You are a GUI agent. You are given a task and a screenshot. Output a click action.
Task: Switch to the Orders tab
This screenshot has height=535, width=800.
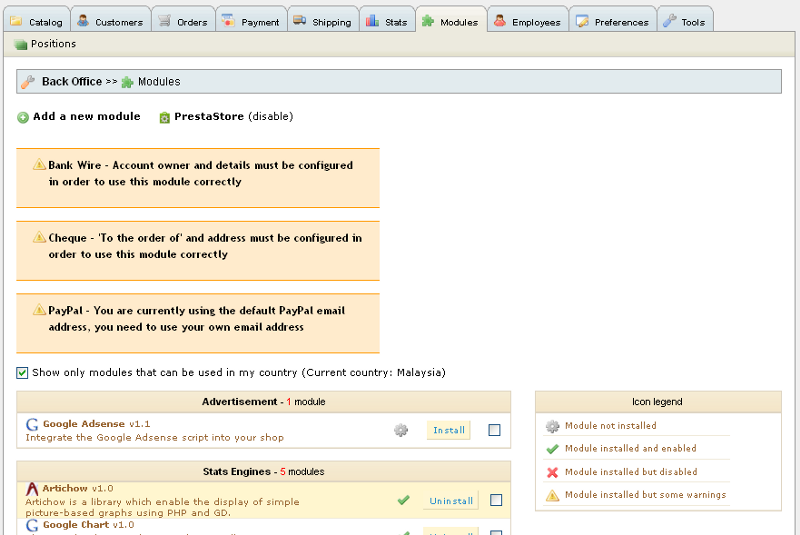point(184,19)
